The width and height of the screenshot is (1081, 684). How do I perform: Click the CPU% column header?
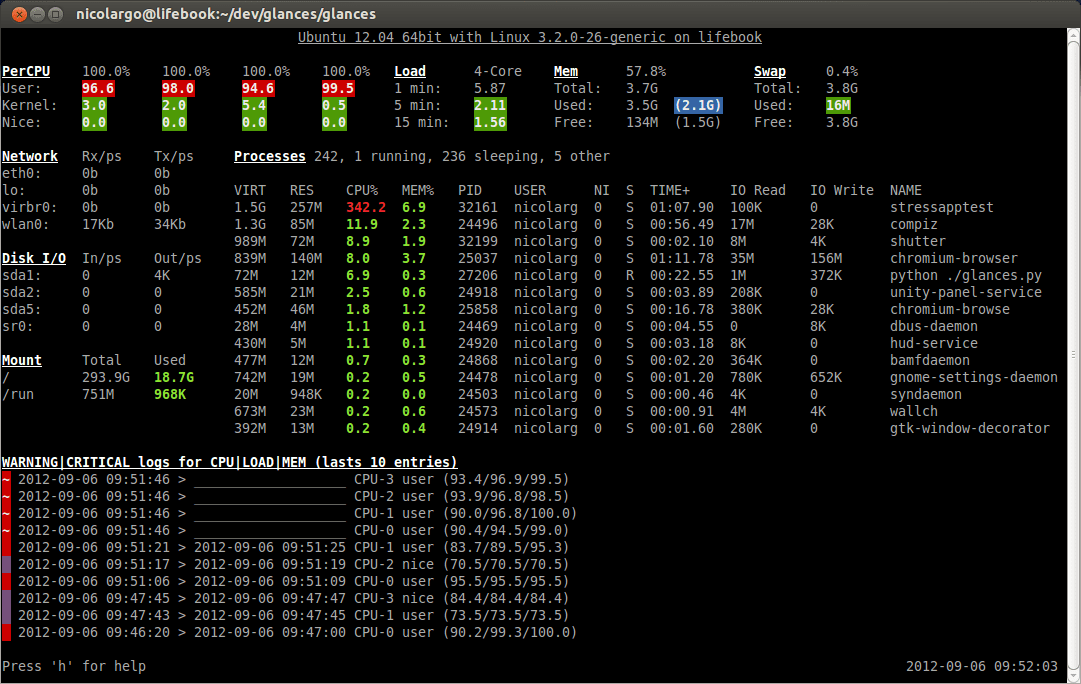click(x=362, y=190)
